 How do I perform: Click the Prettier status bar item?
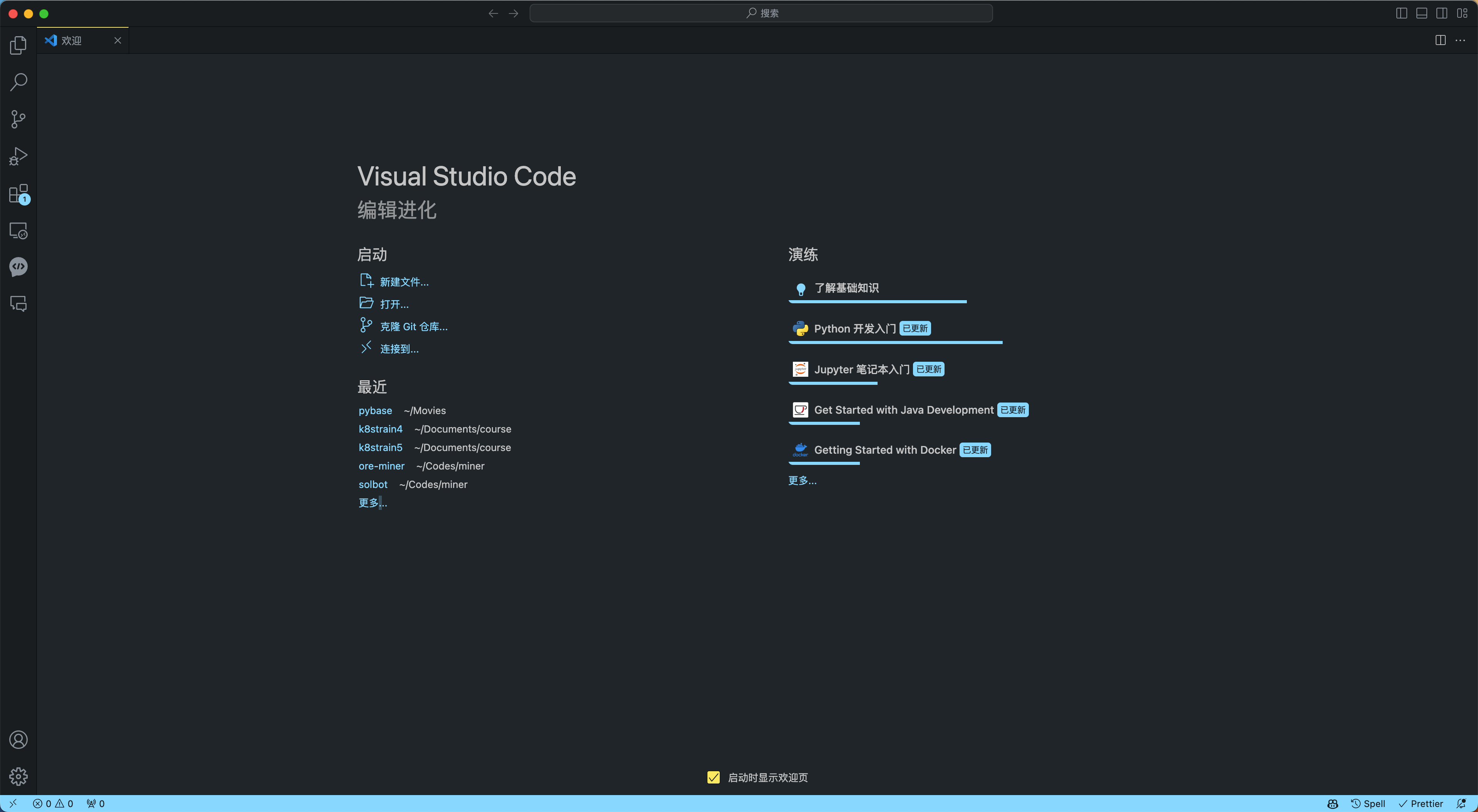(x=1421, y=804)
